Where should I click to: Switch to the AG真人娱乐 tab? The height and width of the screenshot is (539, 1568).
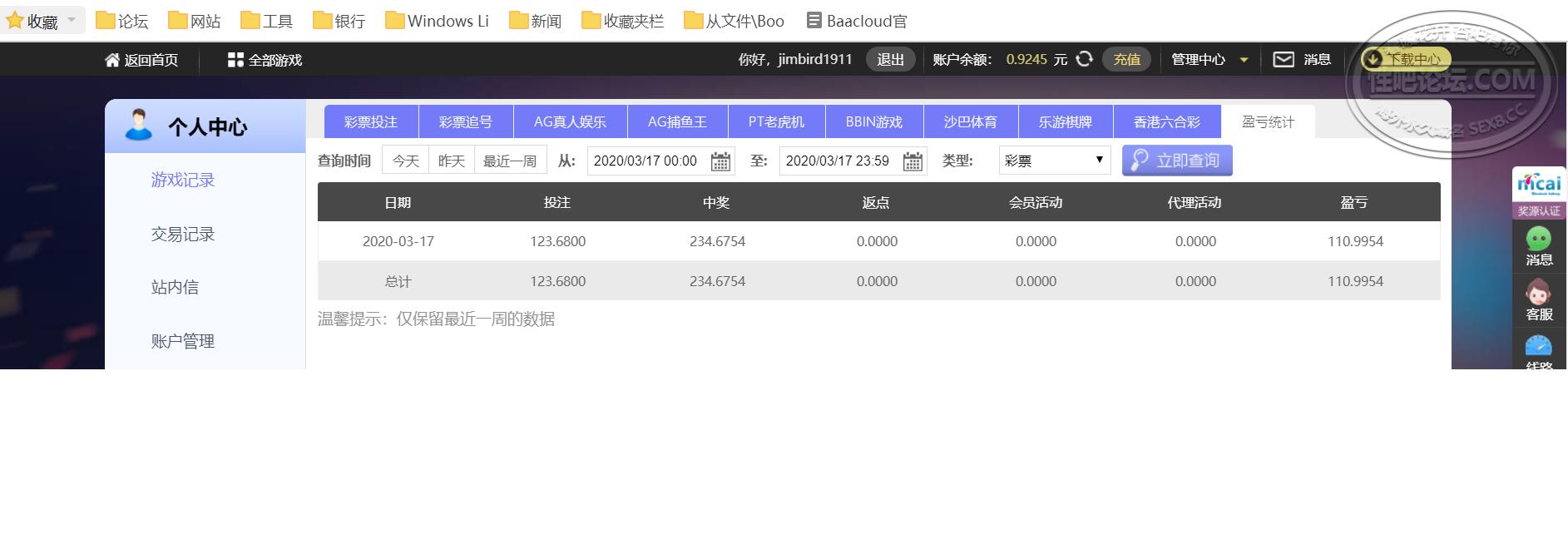570,122
